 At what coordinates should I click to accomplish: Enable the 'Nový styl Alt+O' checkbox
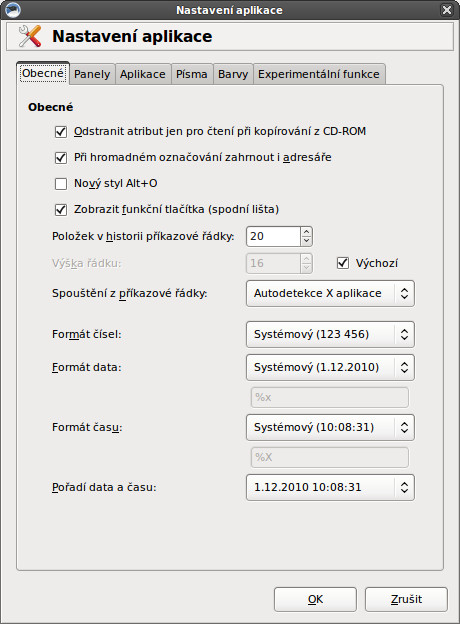61,183
